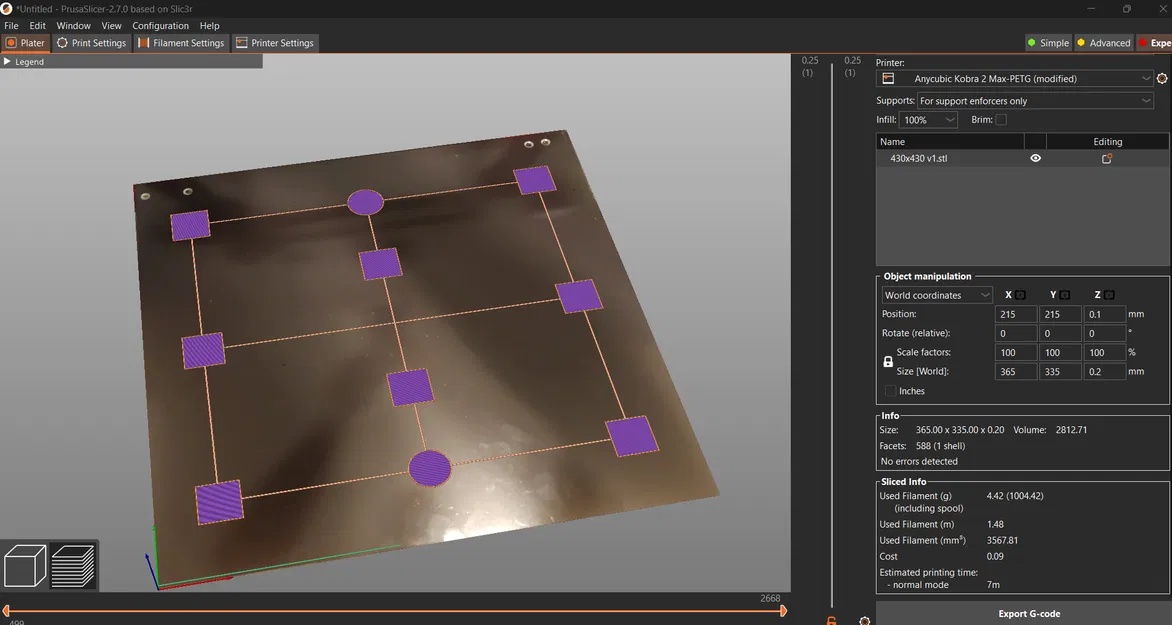Enable the Brim checkbox
Screen dimensions: 1172x625
(x=1001, y=120)
